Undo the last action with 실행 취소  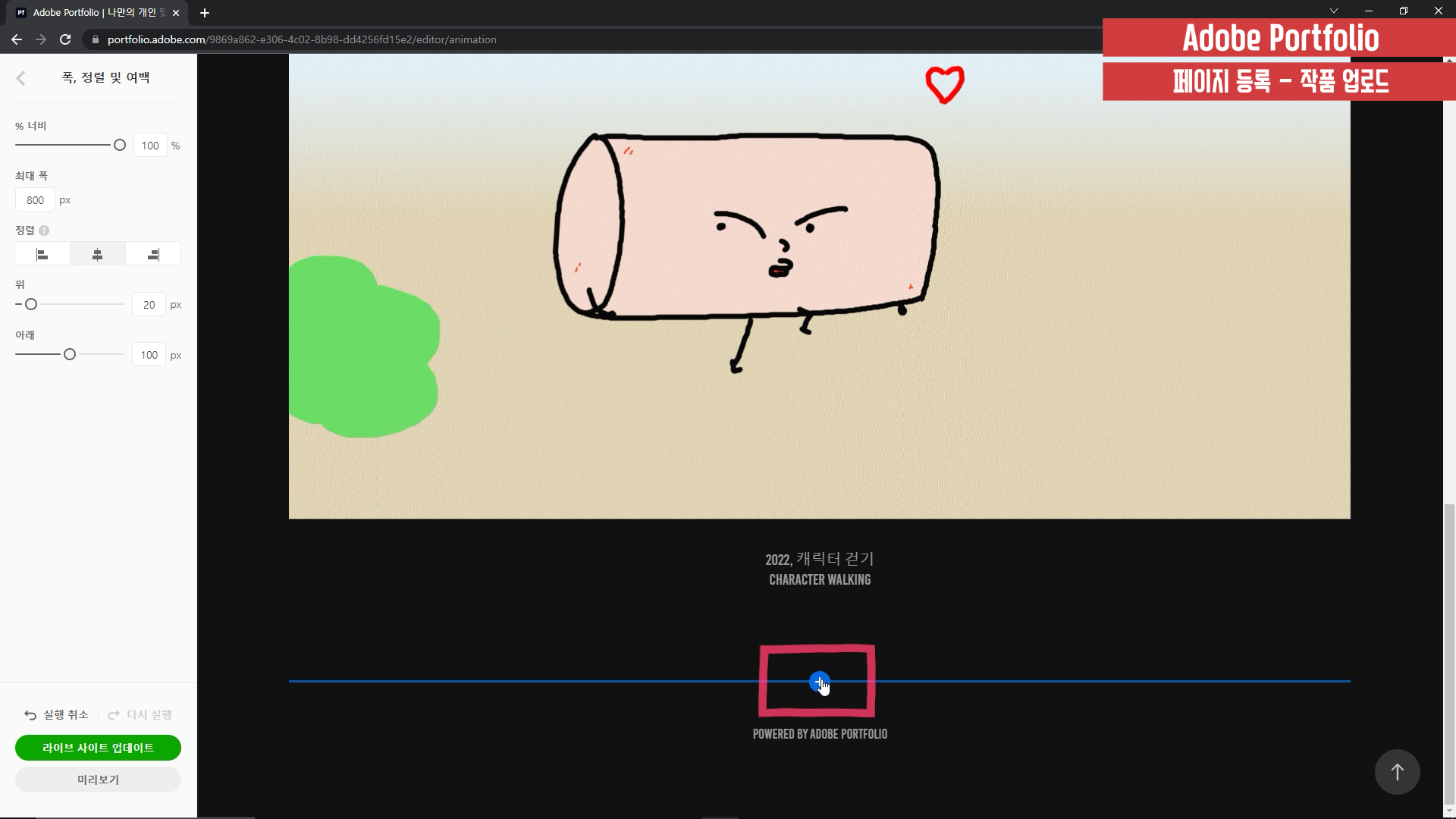coord(57,715)
